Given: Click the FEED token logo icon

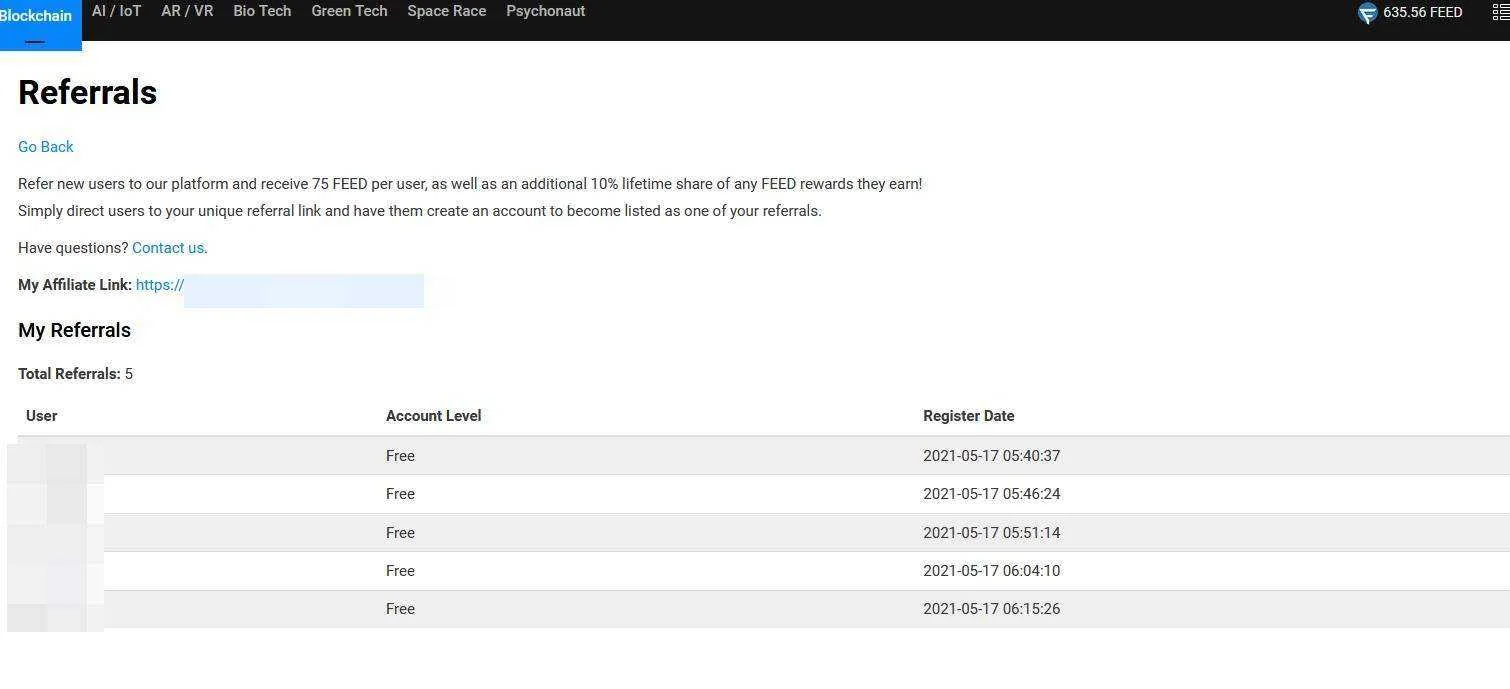Looking at the screenshot, I should [1367, 13].
